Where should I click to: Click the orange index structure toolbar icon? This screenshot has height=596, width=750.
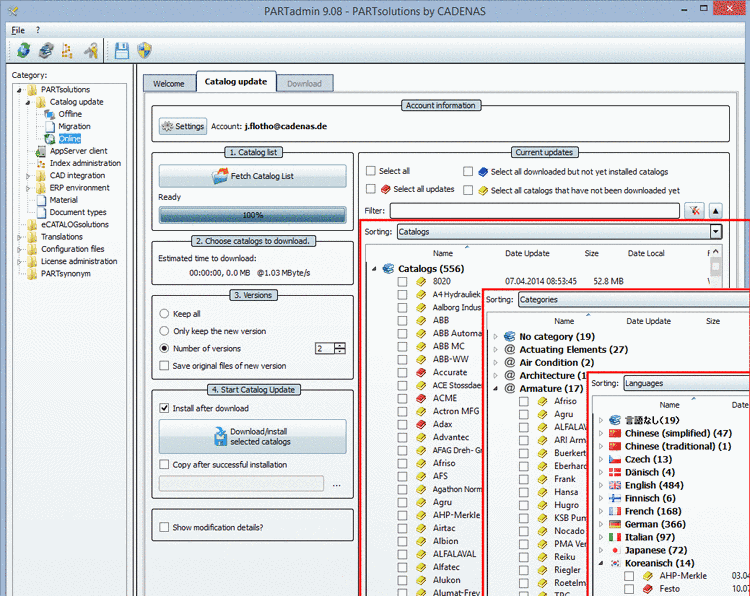pyautogui.click(x=67, y=50)
